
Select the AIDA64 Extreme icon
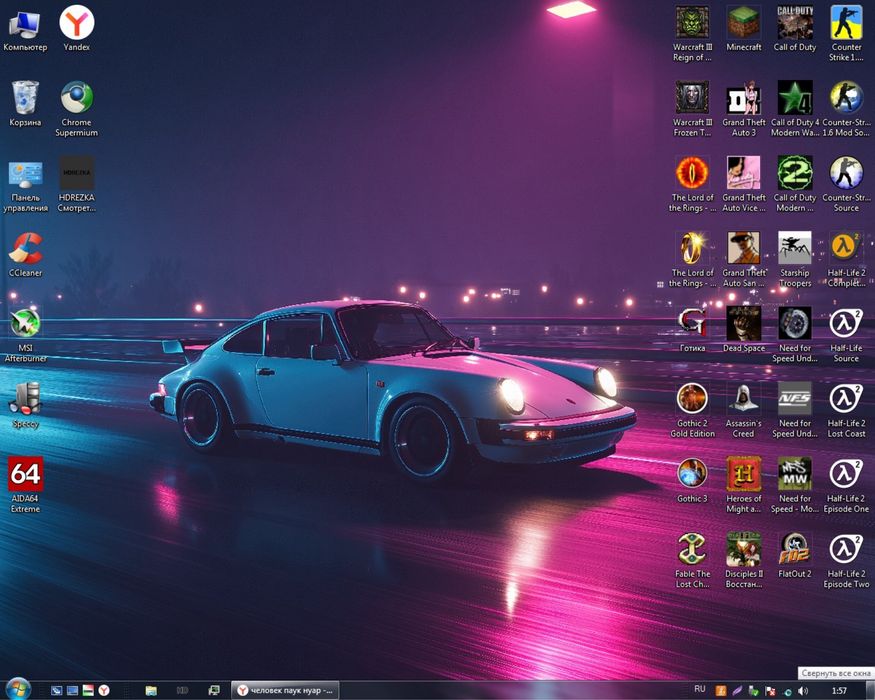(x=25, y=485)
